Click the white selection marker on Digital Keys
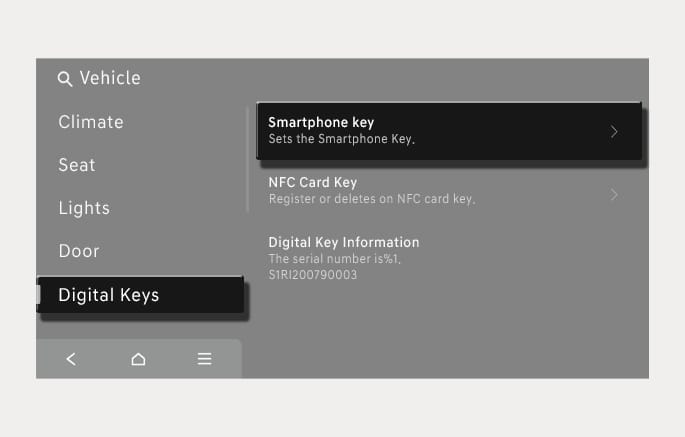Viewport: 685px width, 437px height. pyautogui.click(x=38, y=295)
